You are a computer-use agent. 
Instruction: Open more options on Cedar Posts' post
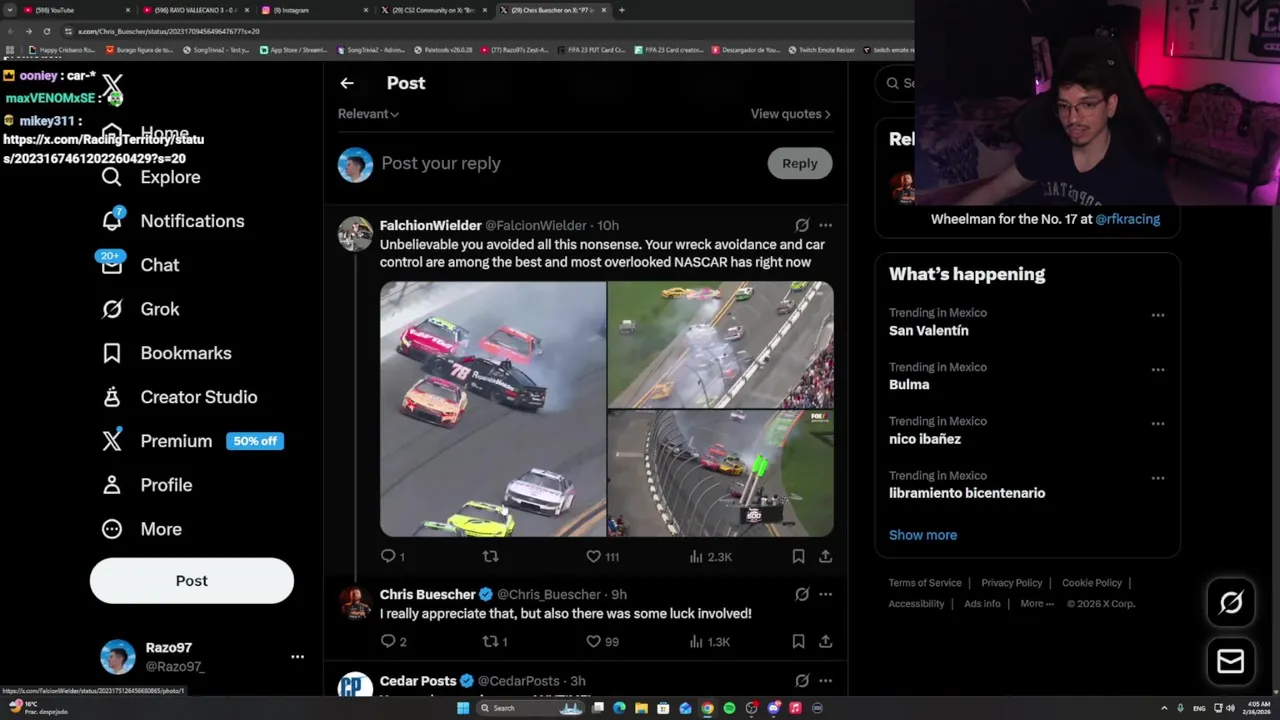pos(825,681)
